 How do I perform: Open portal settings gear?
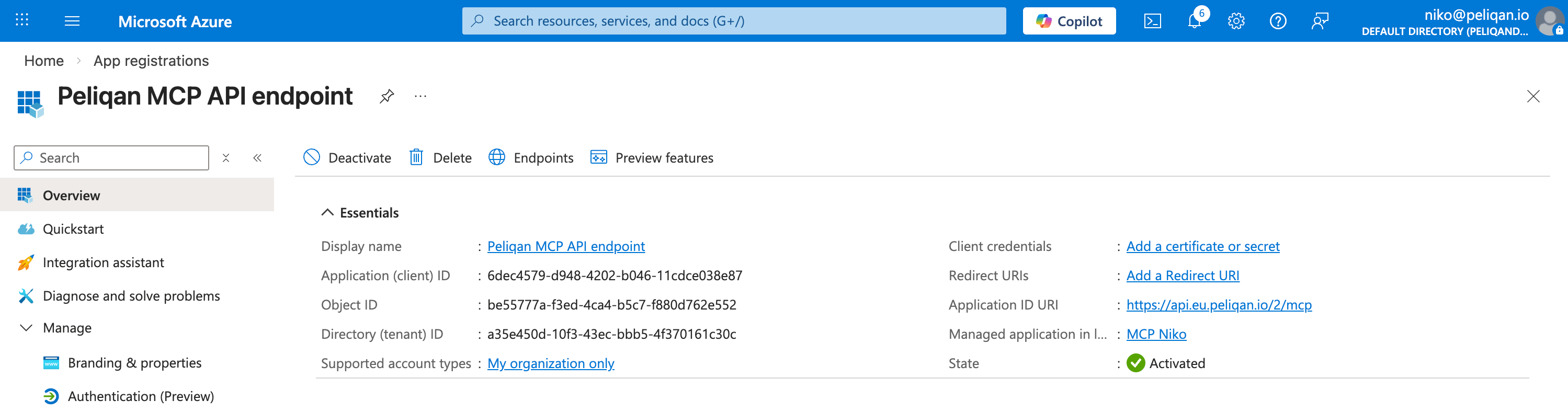[x=1236, y=21]
